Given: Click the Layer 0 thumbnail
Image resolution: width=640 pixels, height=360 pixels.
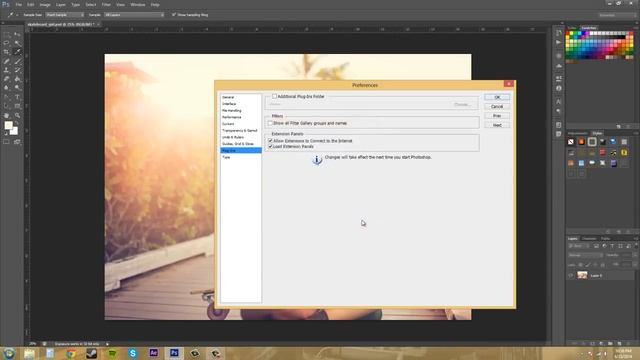Looking at the screenshot, I should click(x=582, y=276).
